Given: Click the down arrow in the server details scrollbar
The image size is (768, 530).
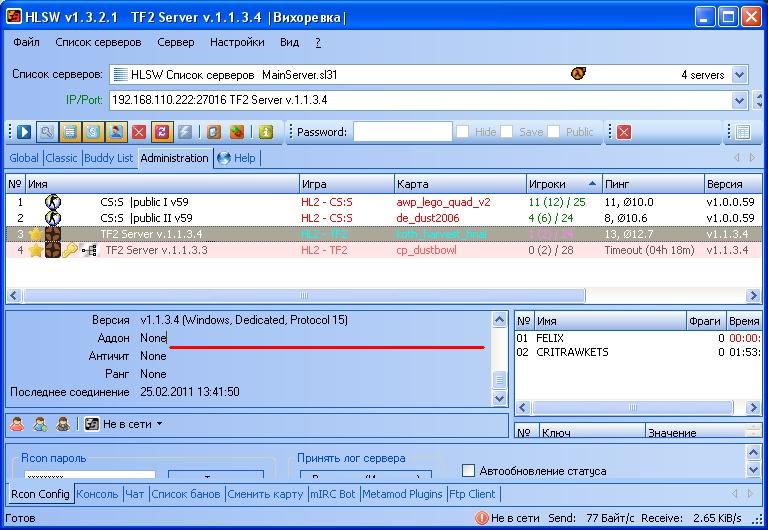Looking at the screenshot, I should [499, 398].
